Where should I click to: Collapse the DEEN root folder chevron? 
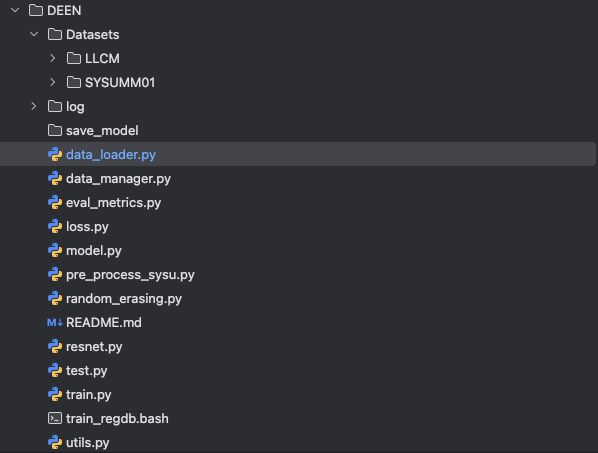click(15, 10)
